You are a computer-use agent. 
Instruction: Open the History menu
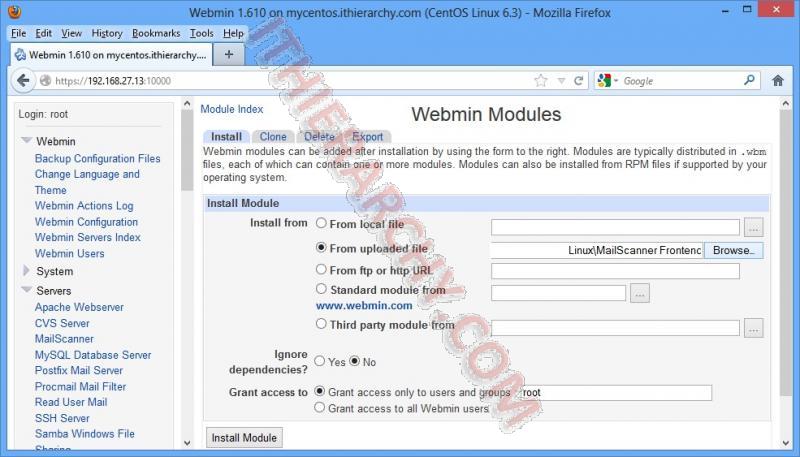pos(107,33)
